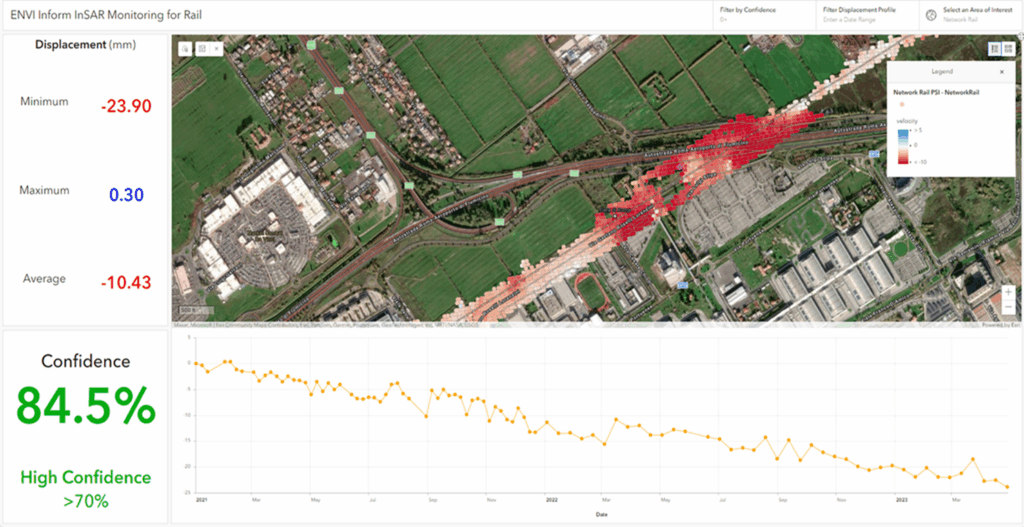
Task: Click the selection tool icon on map
Action: click(x=186, y=48)
